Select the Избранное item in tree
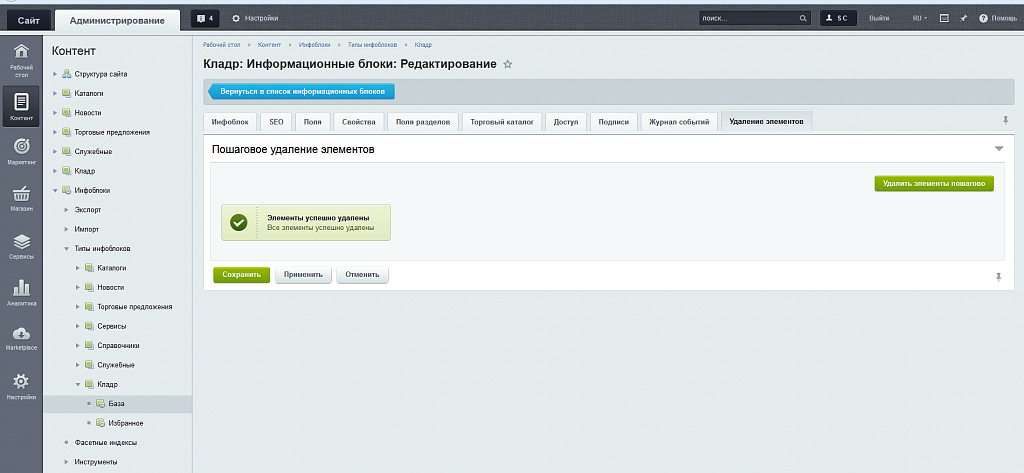Image resolution: width=1024 pixels, height=473 pixels. (125, 422)
